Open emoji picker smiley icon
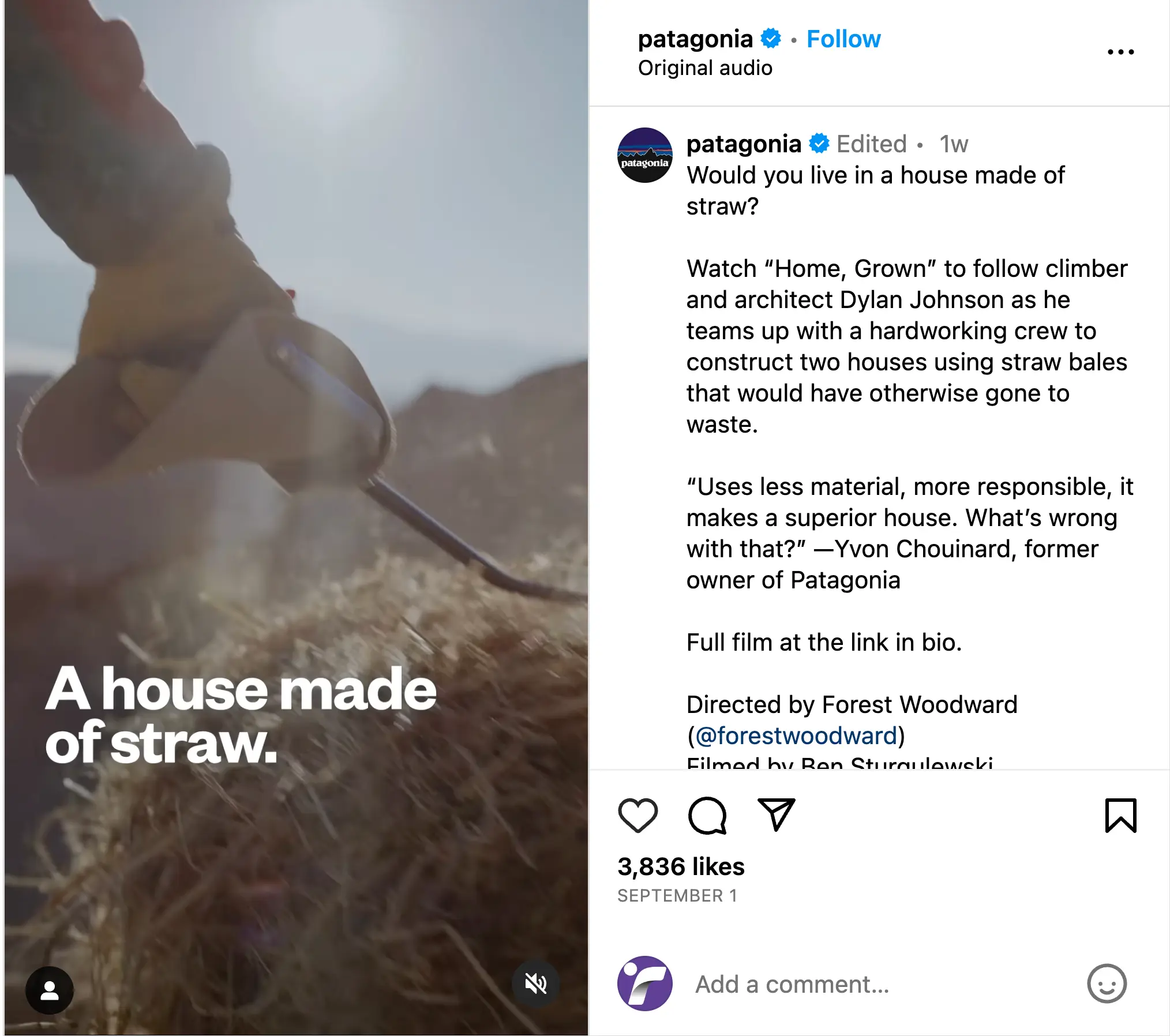Screen dimensions: 1170x1036 pyautogui.click(x=1107, y=984)
